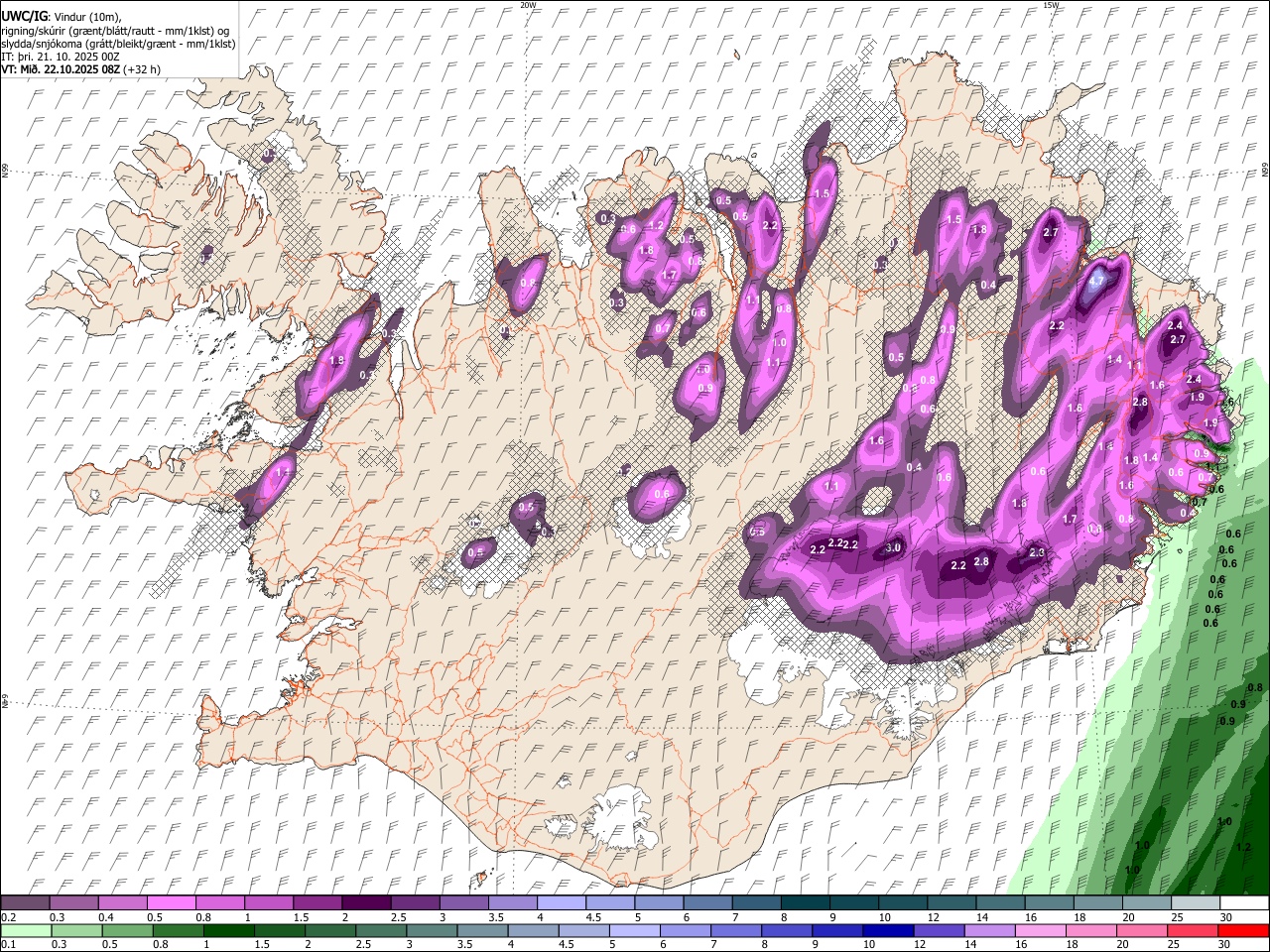Click the '(+32 h)' forecast offset text

pos(141,70)
